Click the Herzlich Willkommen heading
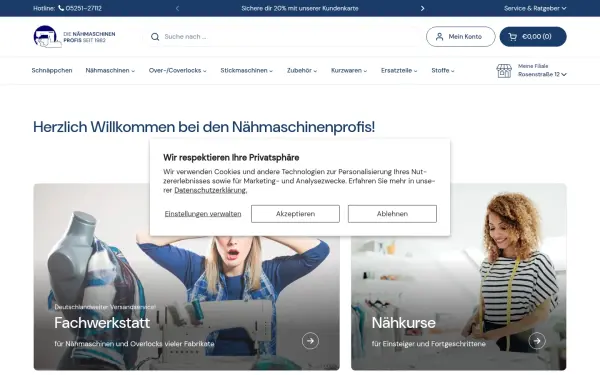 (204, 127)
